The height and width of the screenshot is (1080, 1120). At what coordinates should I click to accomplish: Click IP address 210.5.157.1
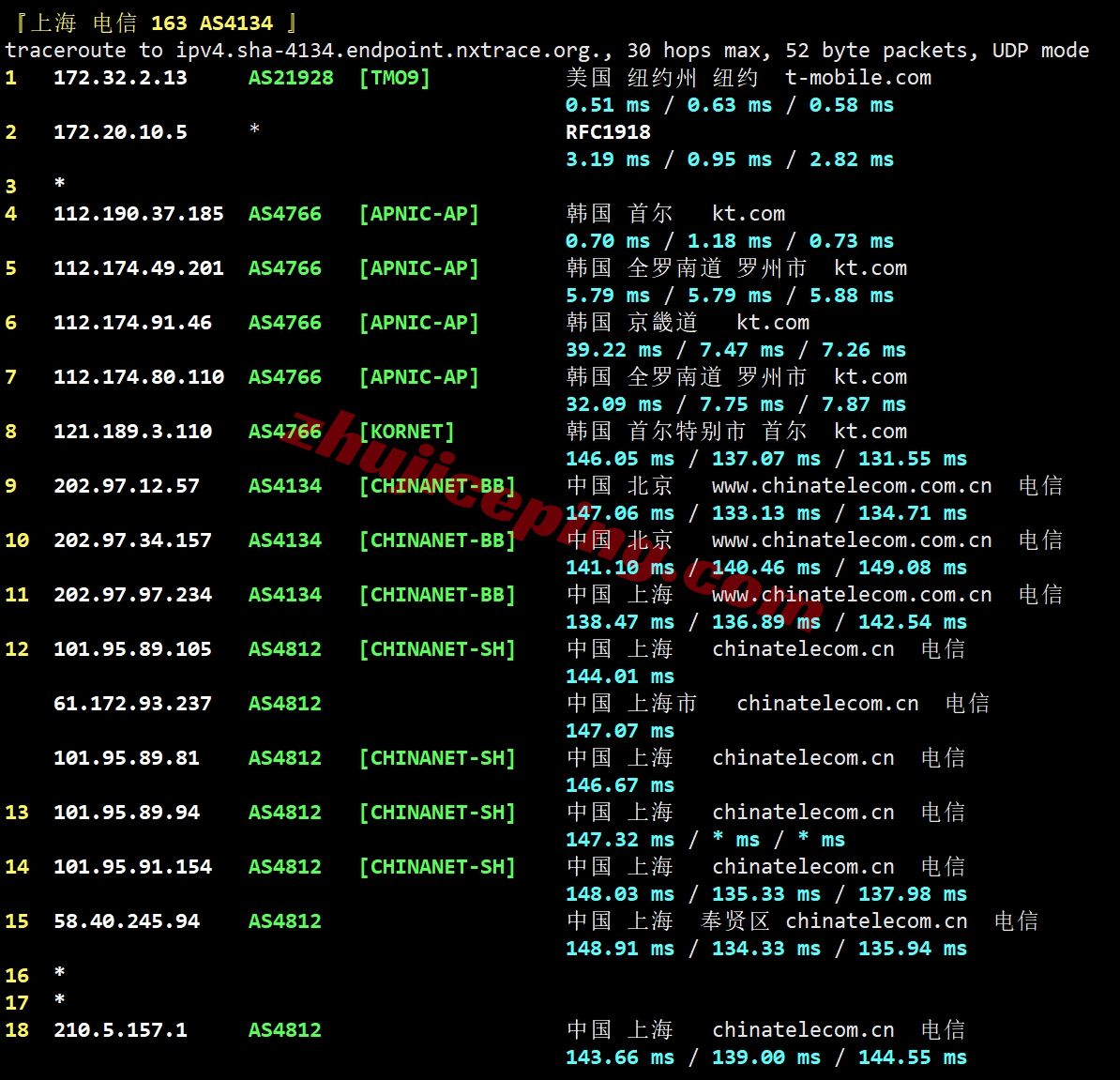click(x=120, y=1030)
